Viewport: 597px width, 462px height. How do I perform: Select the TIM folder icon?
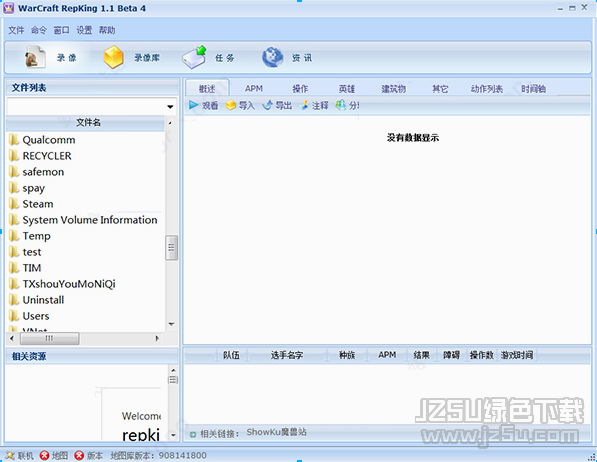coord(14,268)
